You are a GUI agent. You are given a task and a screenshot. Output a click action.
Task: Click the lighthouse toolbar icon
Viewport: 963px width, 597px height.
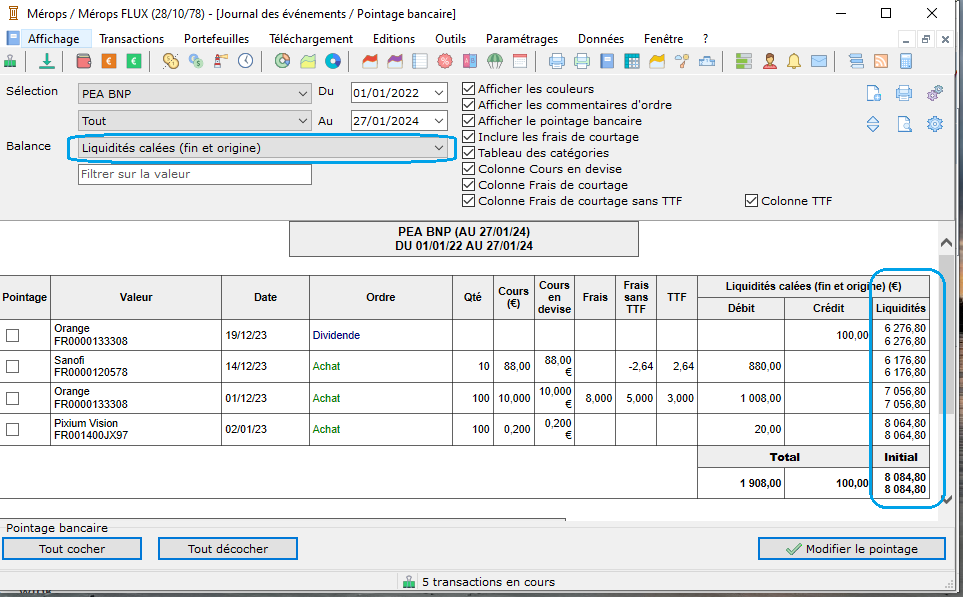[x=220, y=61]
